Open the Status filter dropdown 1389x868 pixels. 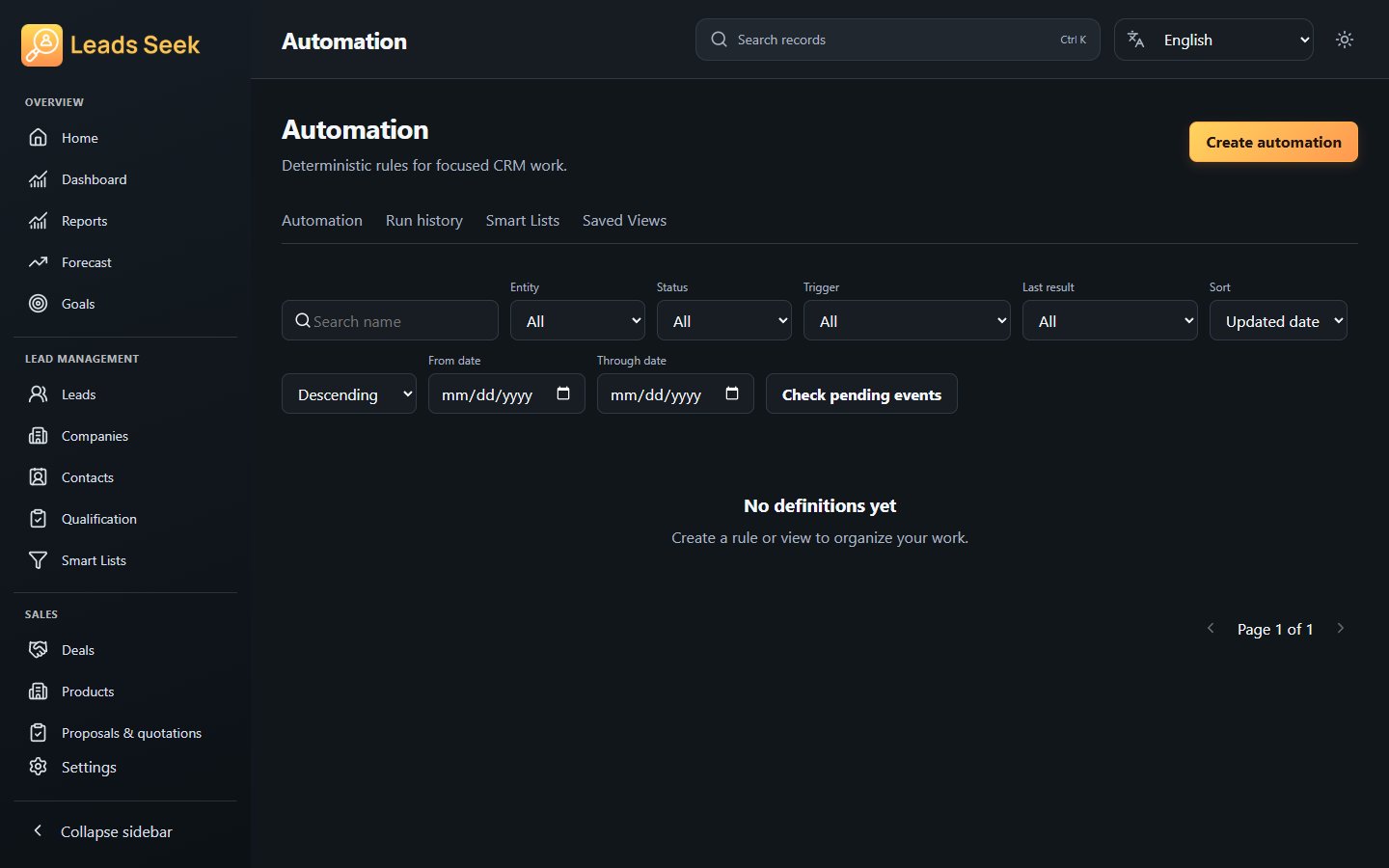pyautogui.click(x=724, y=320)
